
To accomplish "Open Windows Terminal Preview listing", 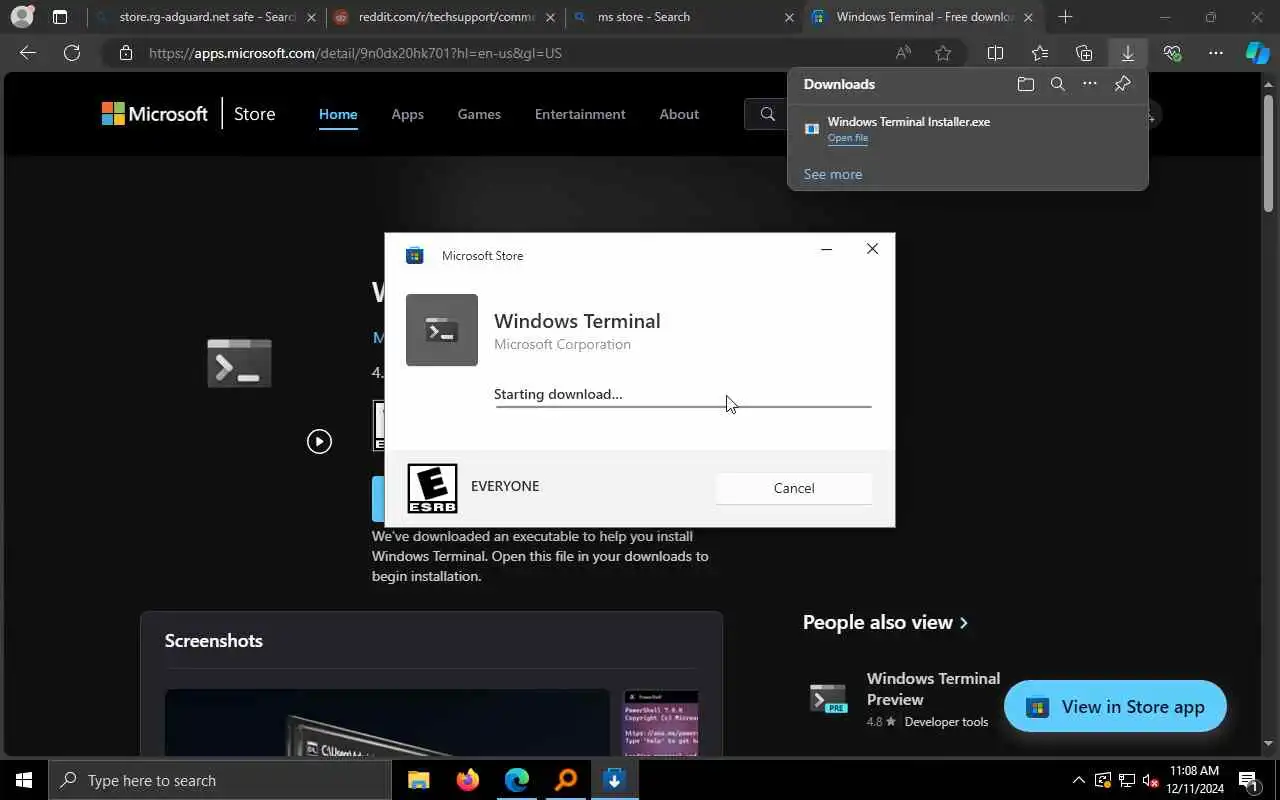I will point(904,699).
